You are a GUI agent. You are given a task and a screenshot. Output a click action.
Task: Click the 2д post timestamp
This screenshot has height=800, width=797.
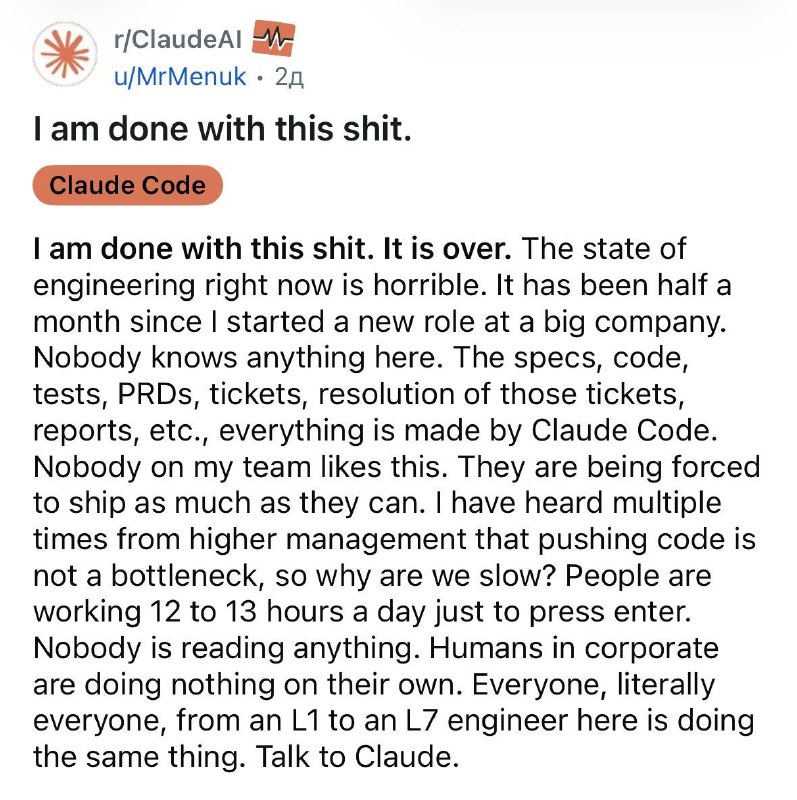289,78
